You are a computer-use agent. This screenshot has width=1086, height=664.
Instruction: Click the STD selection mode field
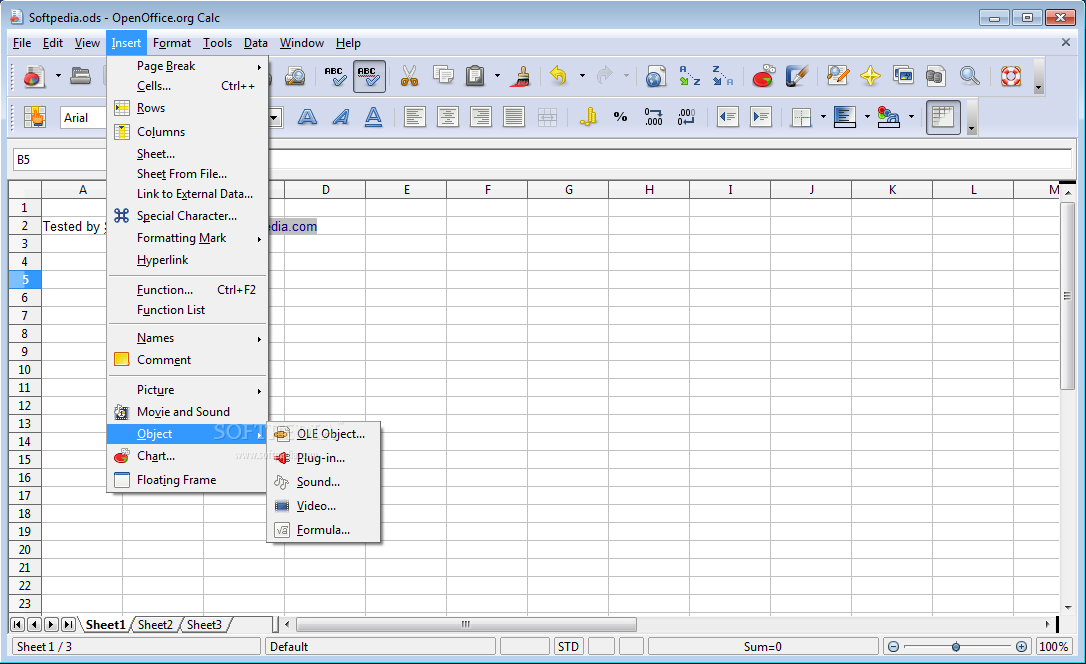pyautogui.click(x=569, y=647)
